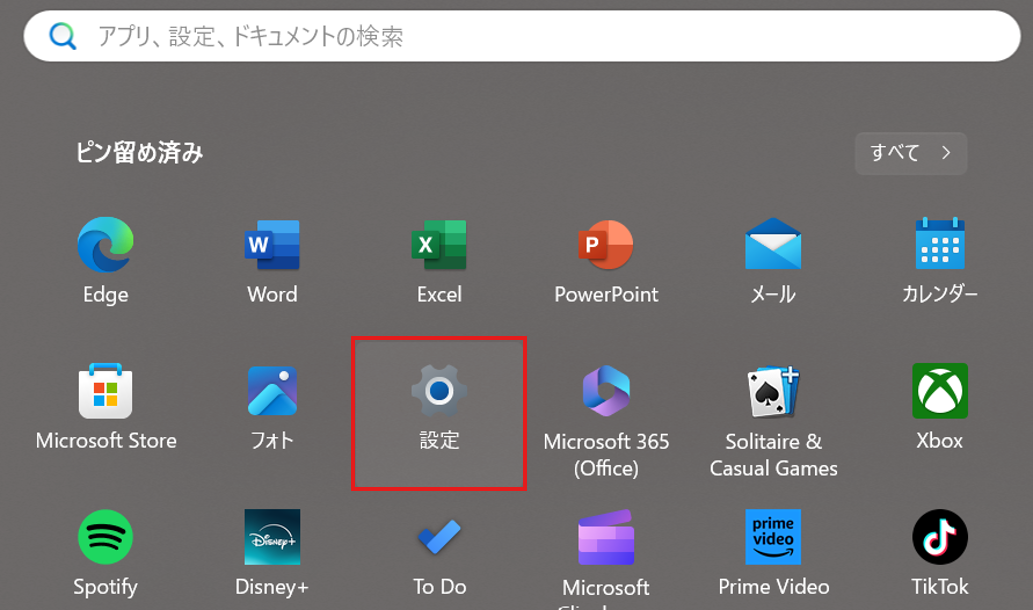1033x610 pixels.
Task: Expand the すべて (All apps) list
Action: point(908,153)
